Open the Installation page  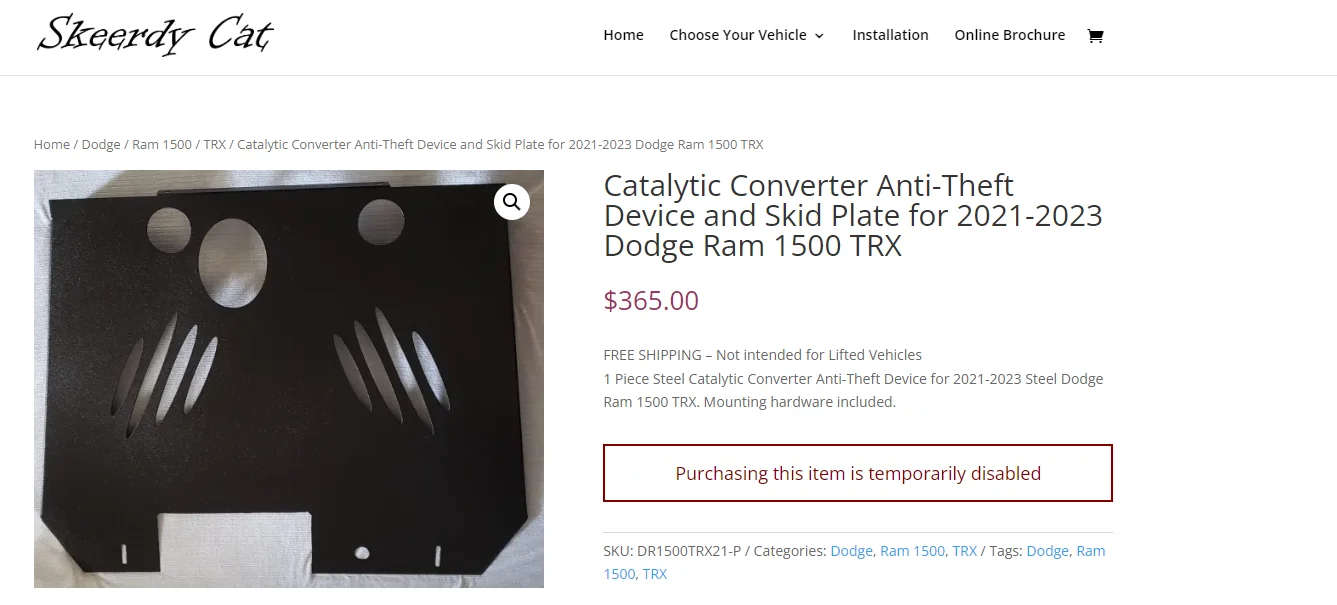[890, 35]
